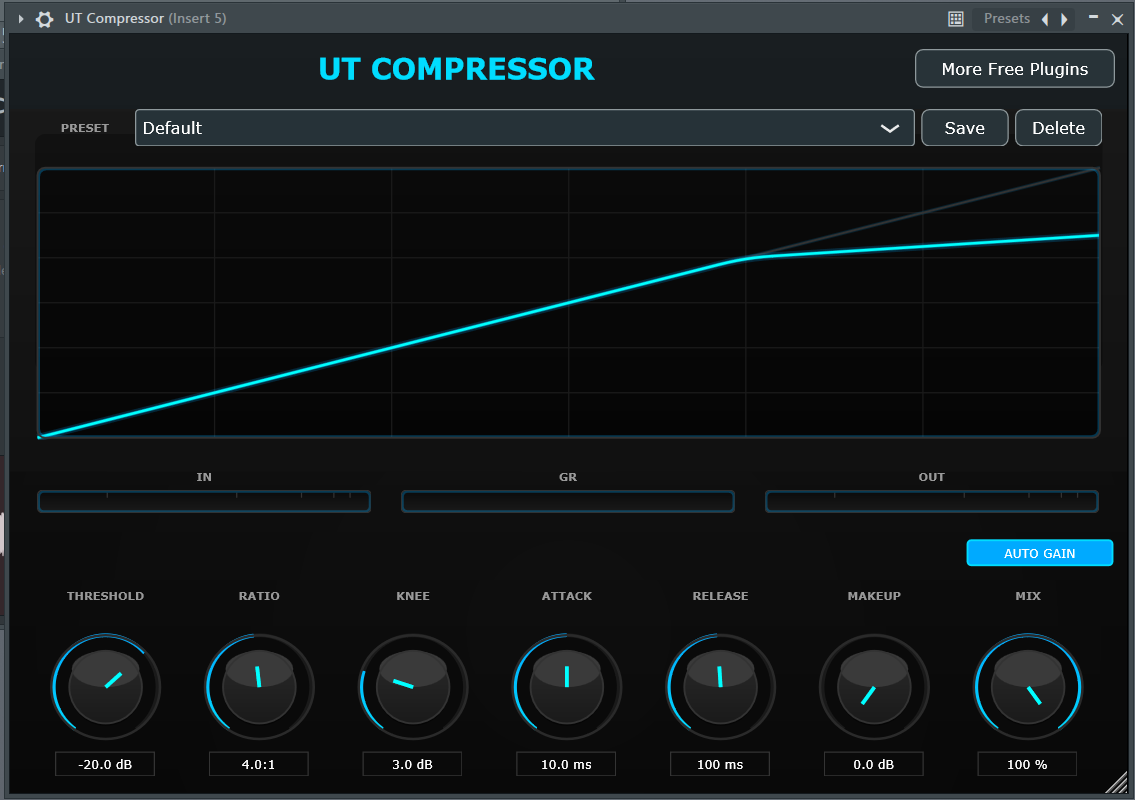Go to previous preset with left arrow
This screenshot has width=1135, height=800.
coord(1045,19)
